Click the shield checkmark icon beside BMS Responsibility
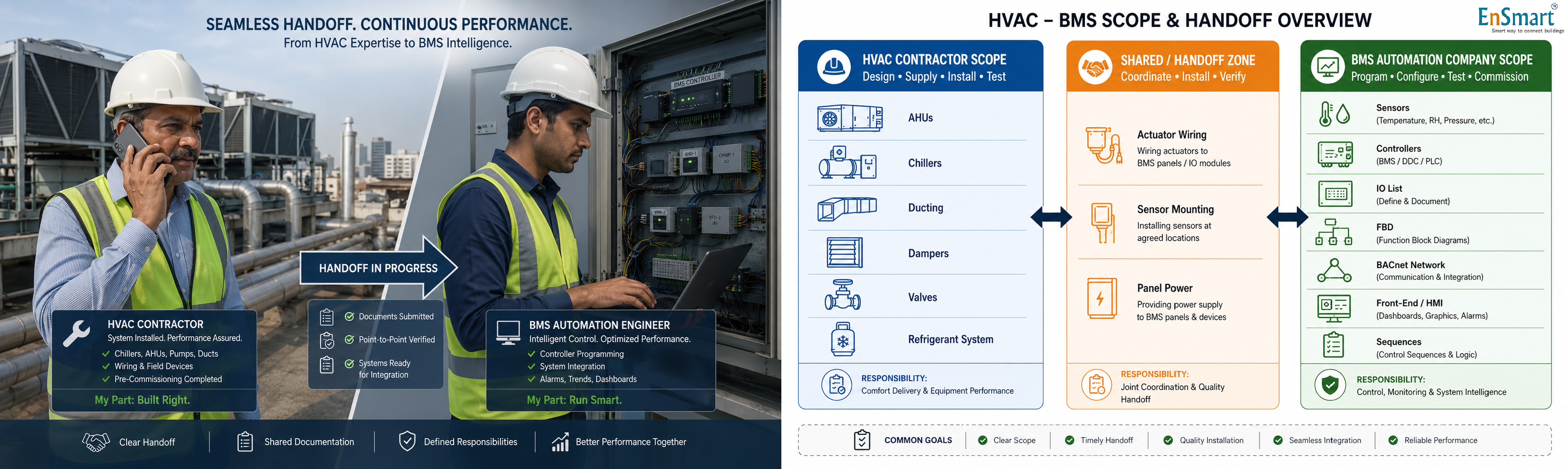Image resolution: width=1568 pixels, height=469 pixels. [x=1330, y=385]
